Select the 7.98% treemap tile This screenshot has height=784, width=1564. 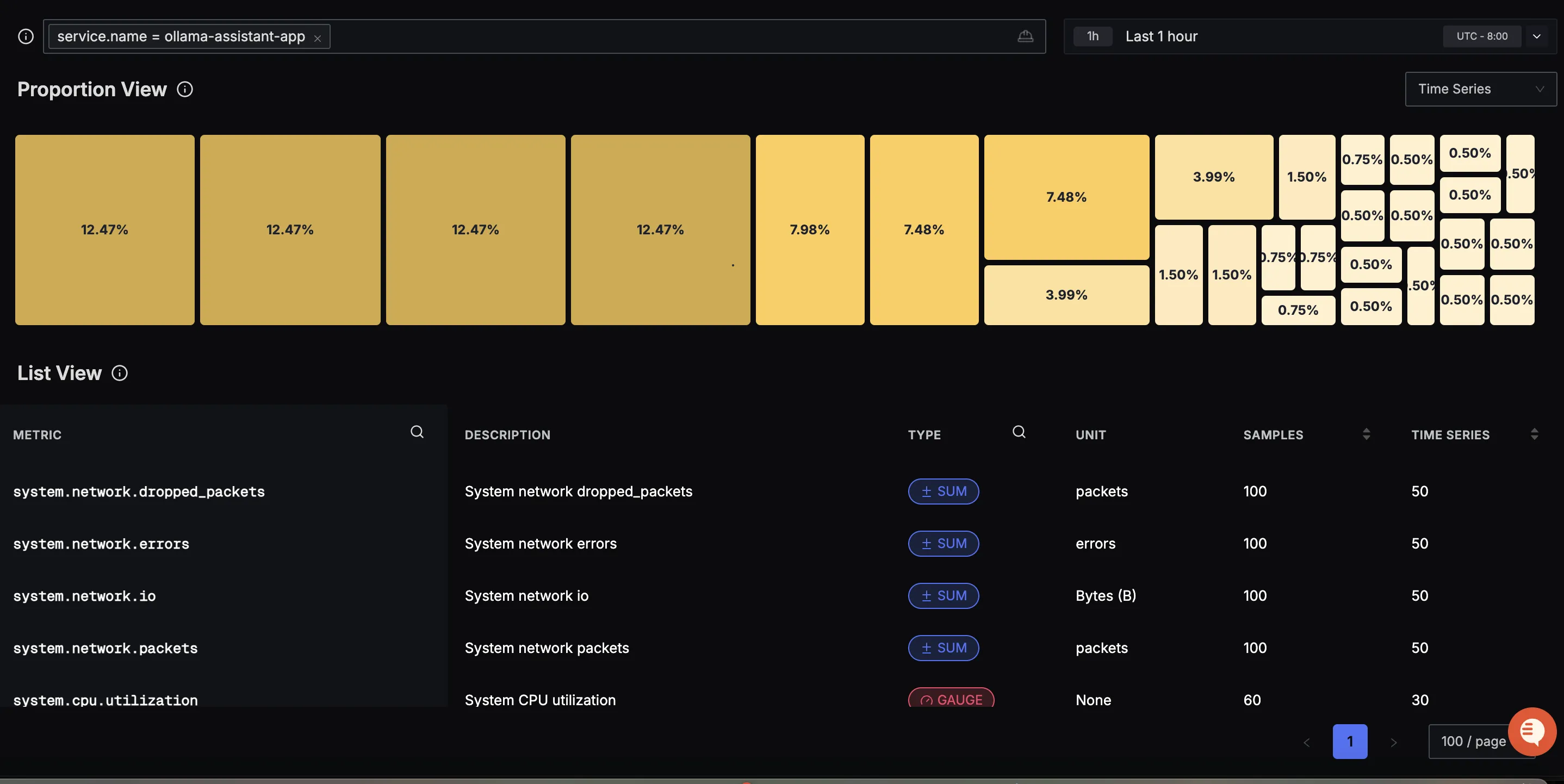tap(809, 230)
